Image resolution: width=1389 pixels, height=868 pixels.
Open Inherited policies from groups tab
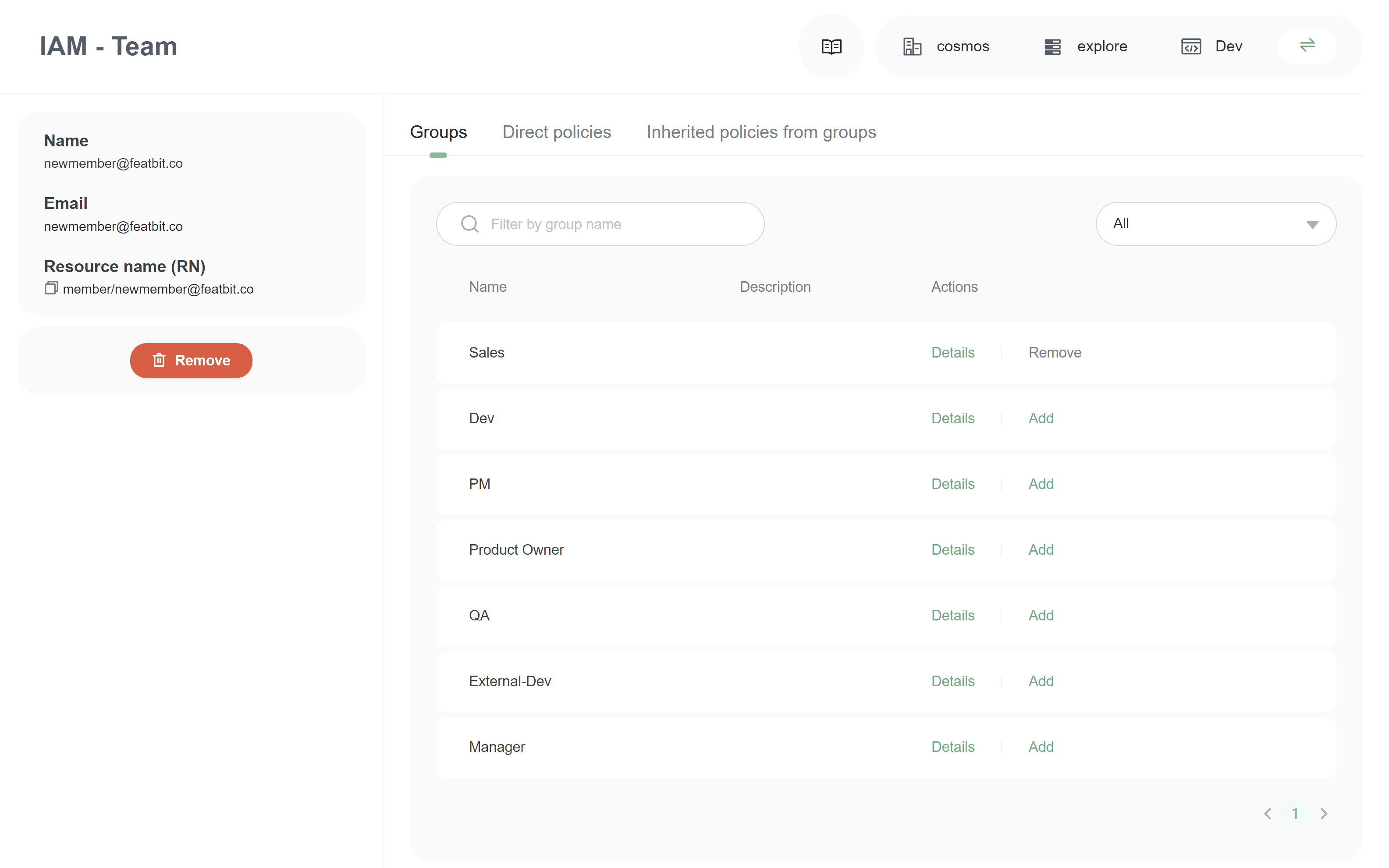[760, 132]
